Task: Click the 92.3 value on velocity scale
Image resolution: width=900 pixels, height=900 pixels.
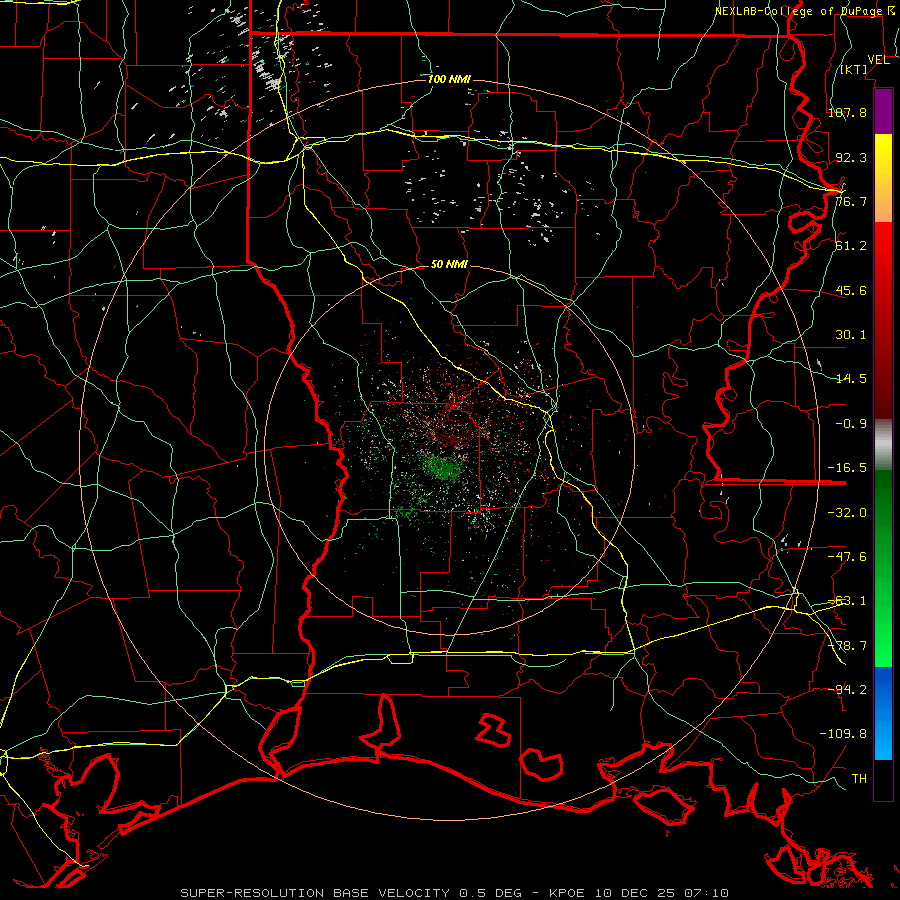Action: (x=851, y=157)
